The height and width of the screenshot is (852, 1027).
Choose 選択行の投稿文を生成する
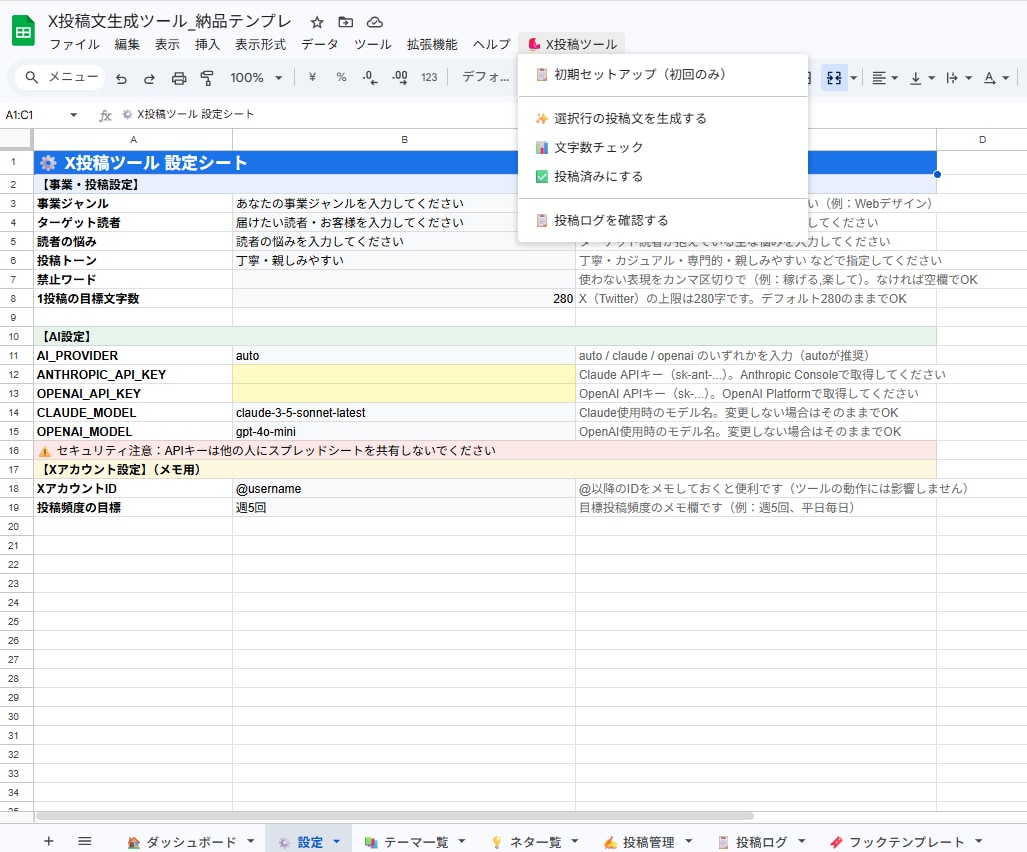point(662,119)
